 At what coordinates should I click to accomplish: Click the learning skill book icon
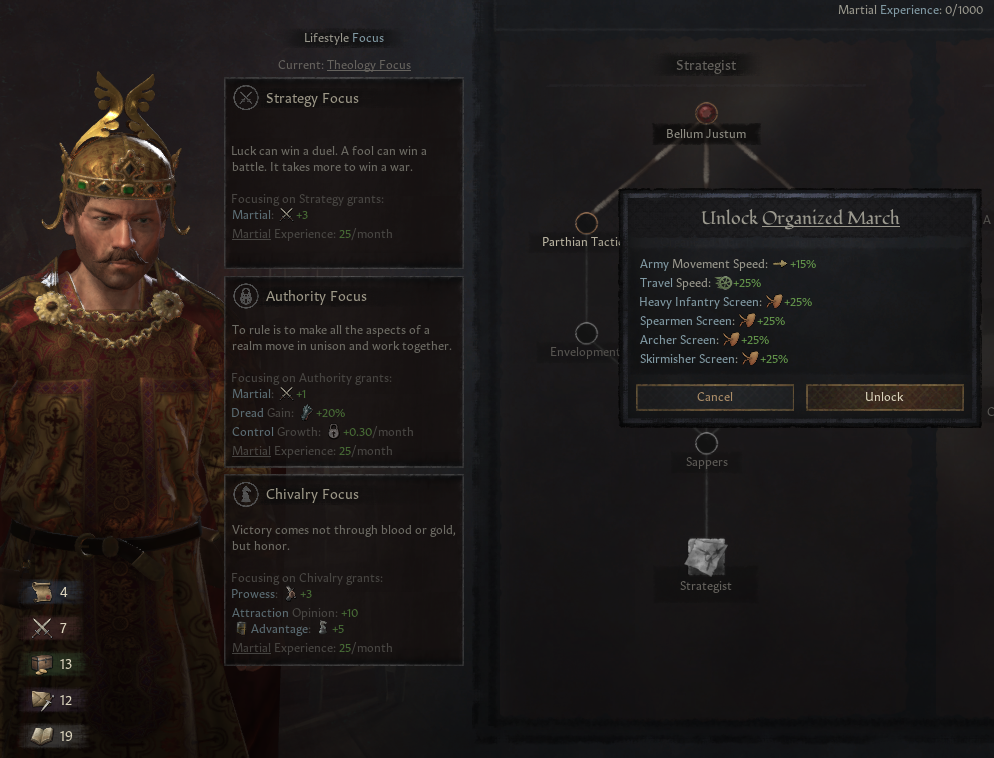pyautogui.click(x=42, y=736)
